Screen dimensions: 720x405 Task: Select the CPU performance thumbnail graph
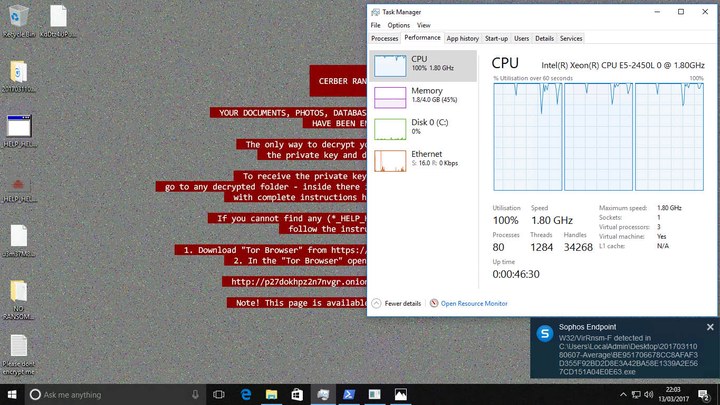(390, 65)
